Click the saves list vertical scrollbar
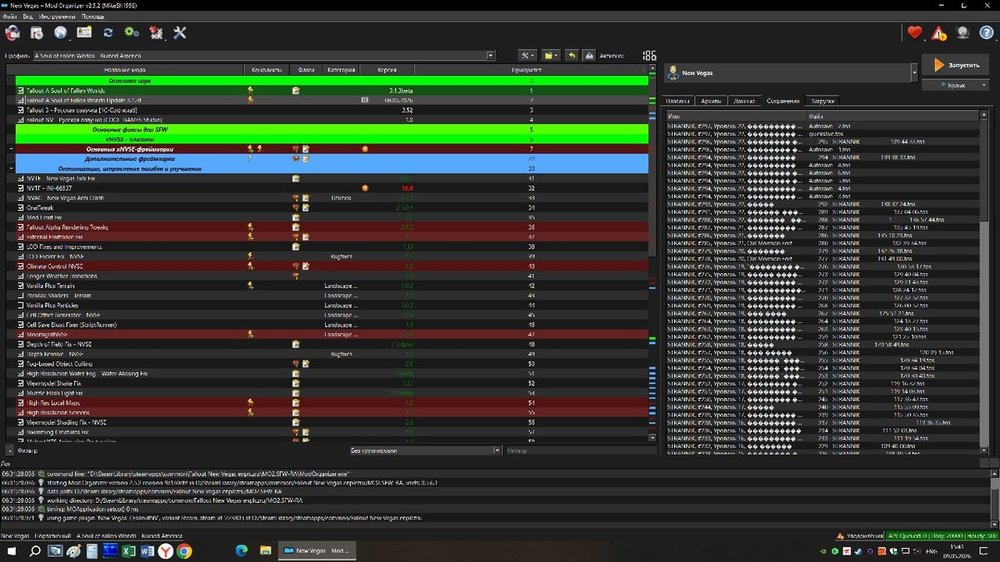This screenshot has height=562, width=1000. [983, 281]
